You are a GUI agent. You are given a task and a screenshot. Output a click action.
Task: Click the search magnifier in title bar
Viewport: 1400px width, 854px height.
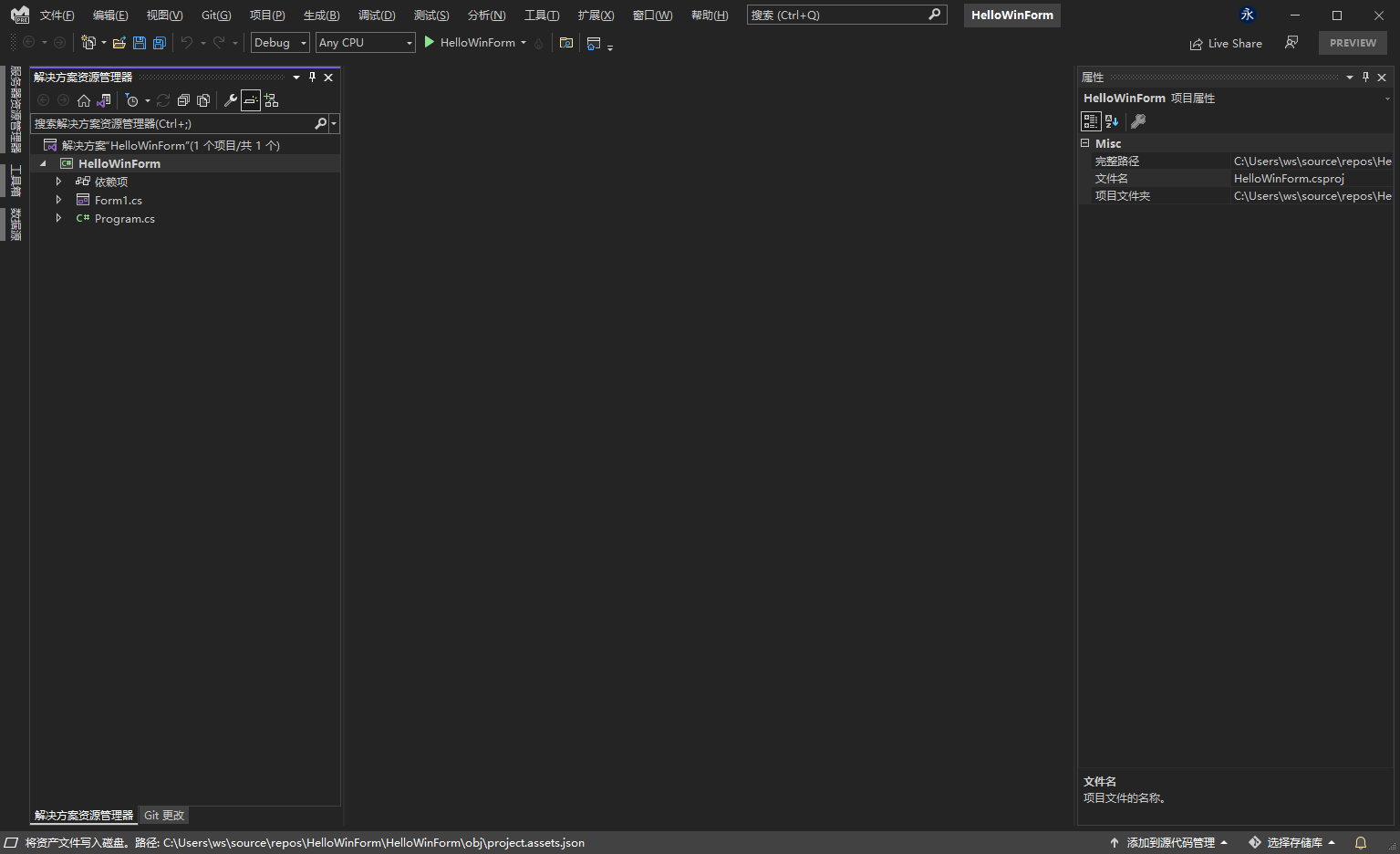pyautogui.click(x=935, y=15)
